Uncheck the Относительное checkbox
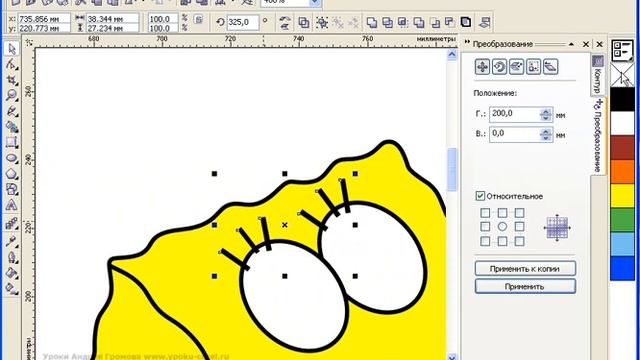 (x=480, y=196)
